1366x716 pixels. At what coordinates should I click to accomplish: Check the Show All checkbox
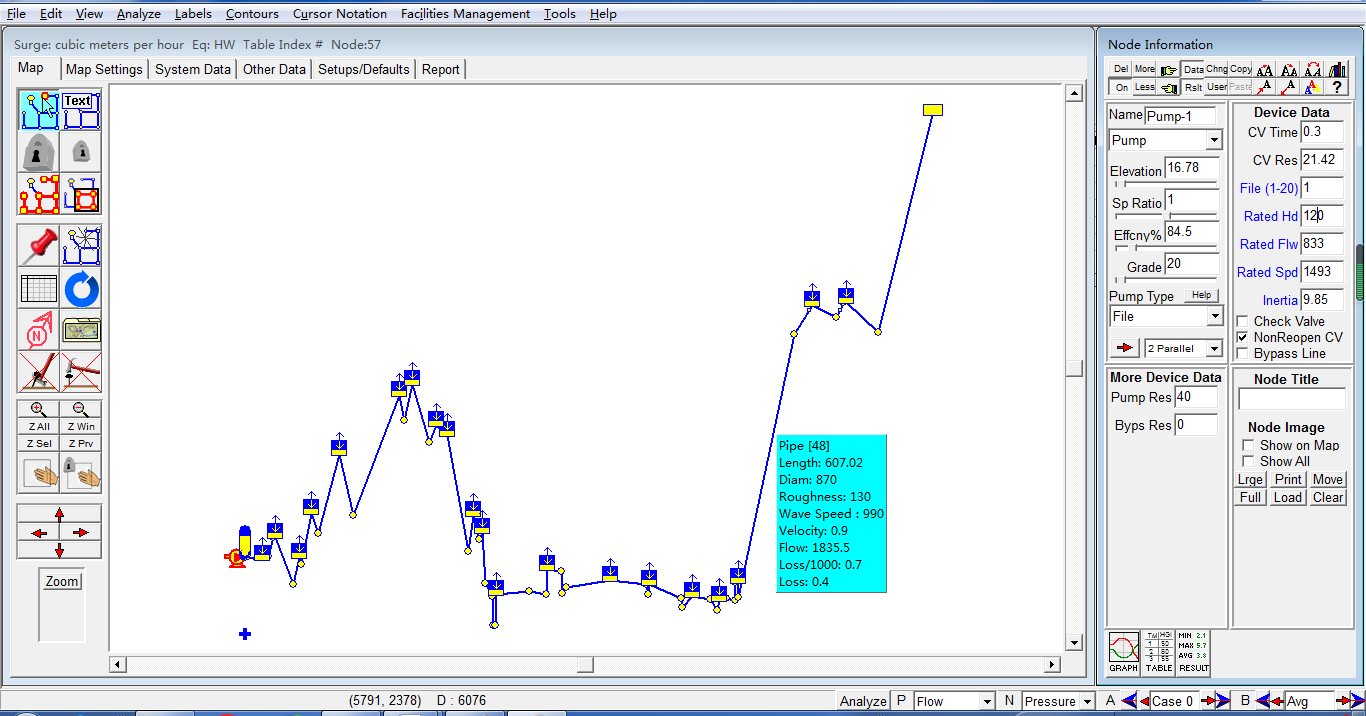pyautogui.click(x=1248, y=461)
